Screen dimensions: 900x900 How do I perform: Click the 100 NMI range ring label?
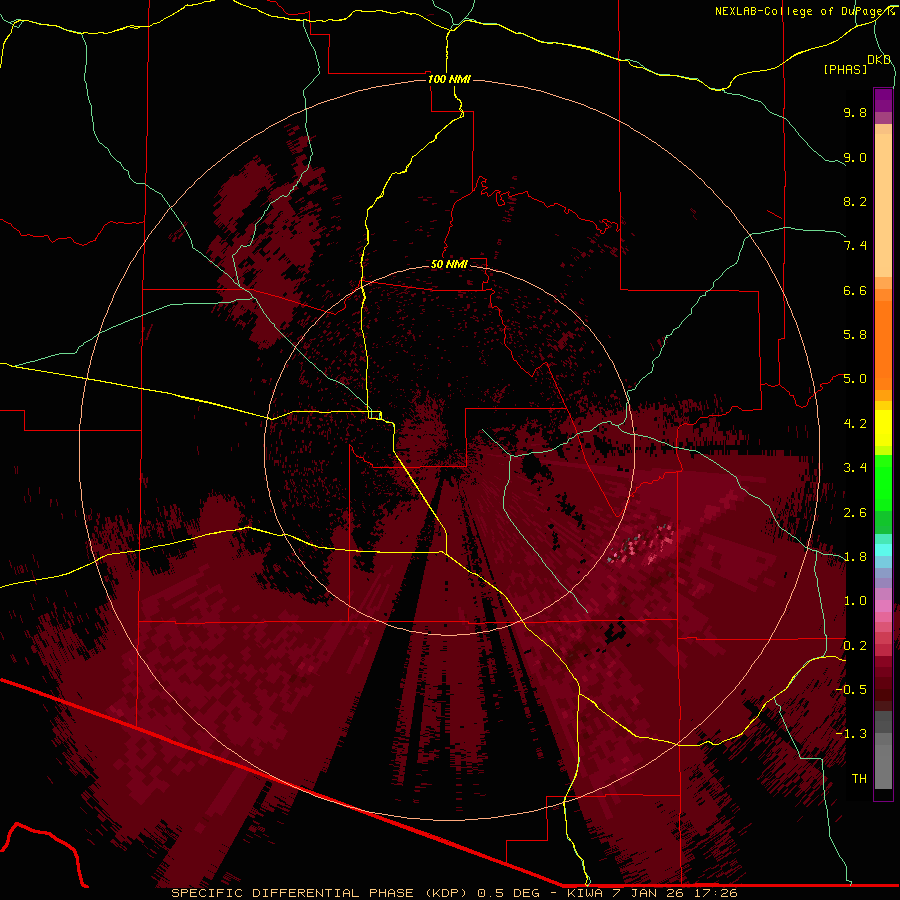[x=449, y=79]
